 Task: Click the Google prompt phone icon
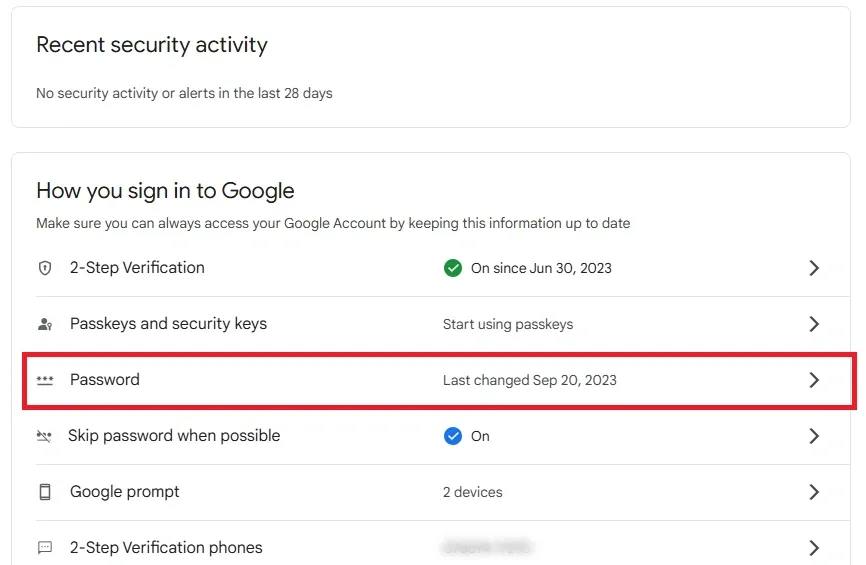point(44,492)
